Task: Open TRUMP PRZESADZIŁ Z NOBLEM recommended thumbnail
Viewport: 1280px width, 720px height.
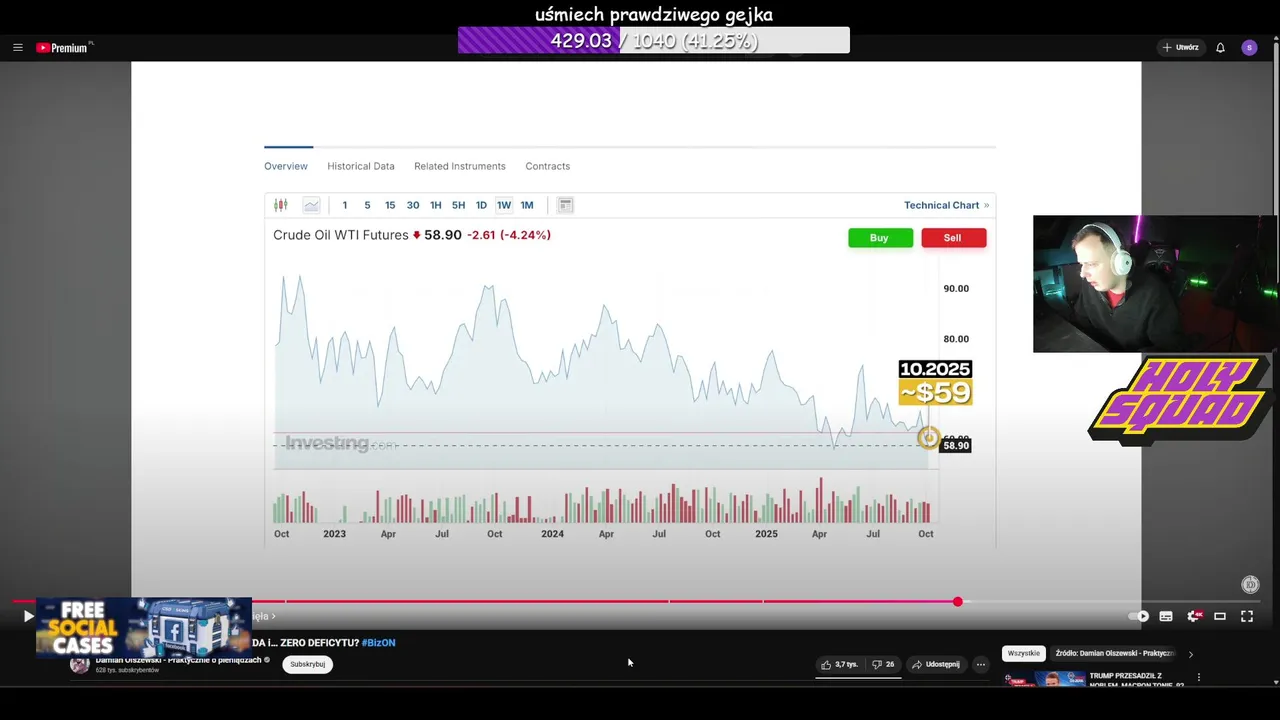Action: click(x=1045, y=679)
